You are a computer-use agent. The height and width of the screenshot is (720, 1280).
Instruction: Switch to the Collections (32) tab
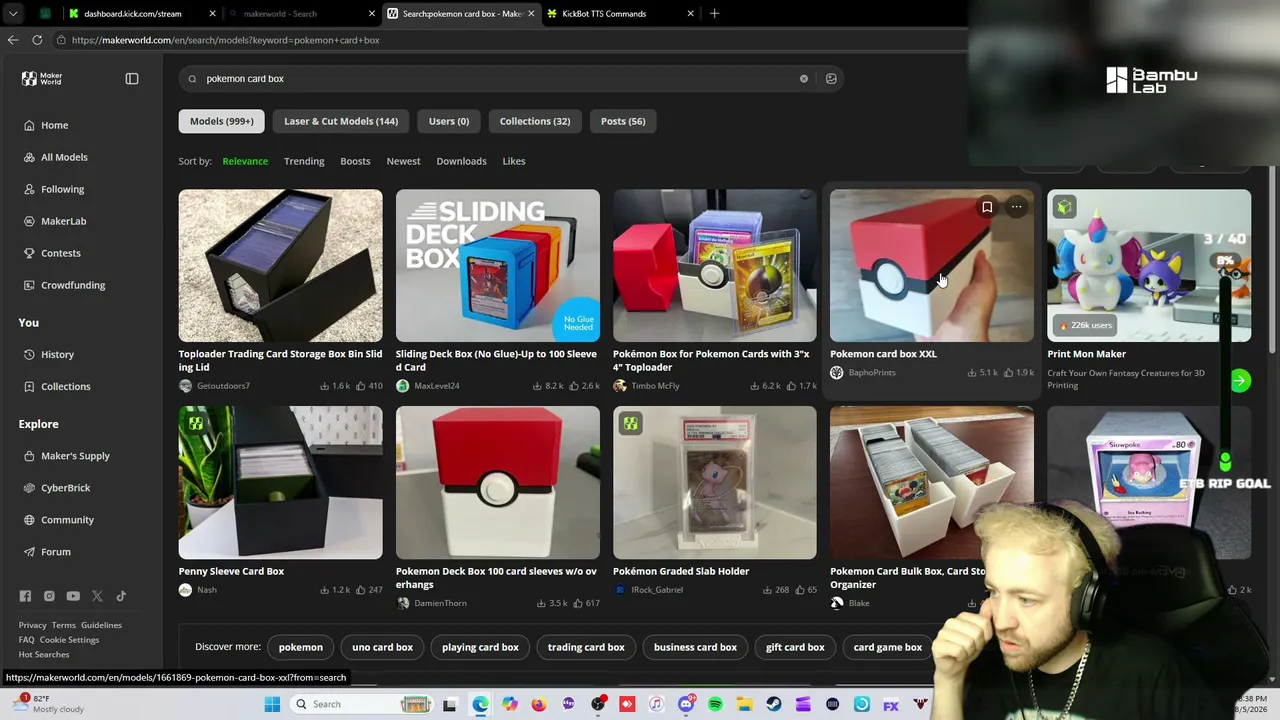(x=535, y=121)
